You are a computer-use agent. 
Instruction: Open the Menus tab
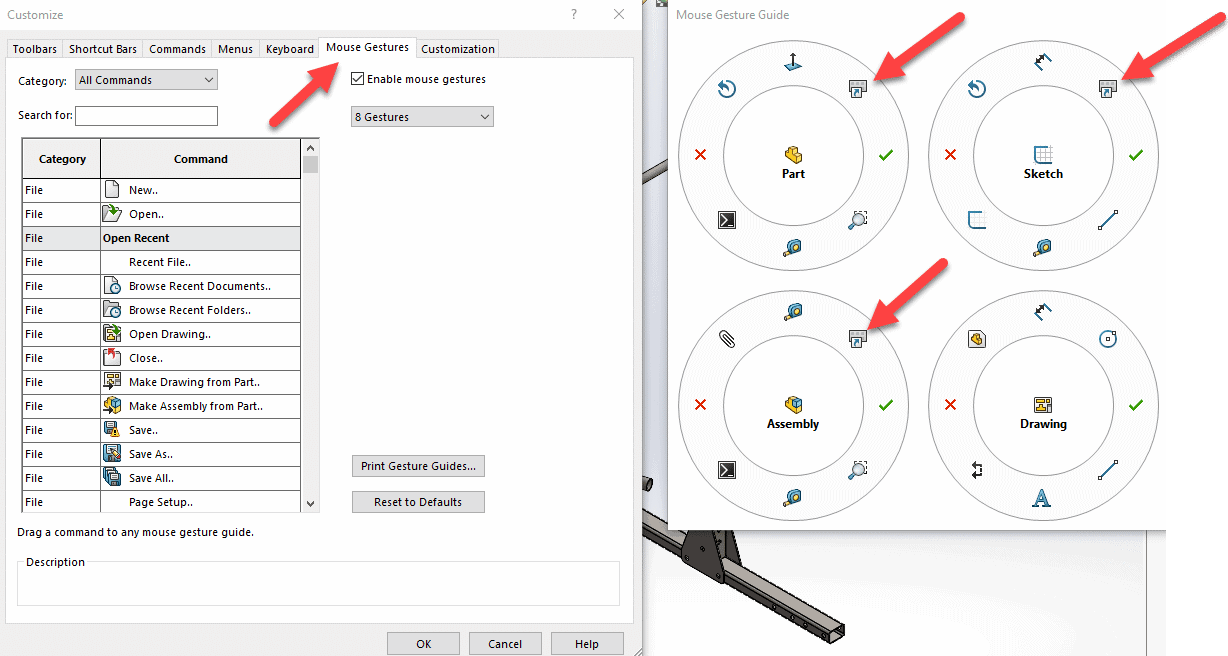click(235, 49)
